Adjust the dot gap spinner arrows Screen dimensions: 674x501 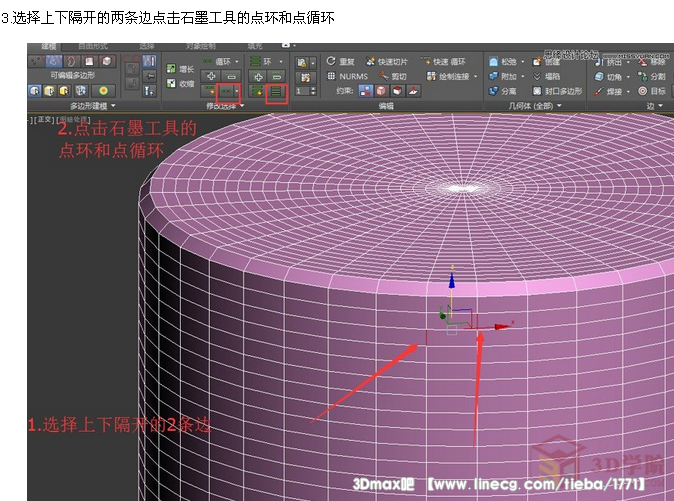tap(313, 91)
